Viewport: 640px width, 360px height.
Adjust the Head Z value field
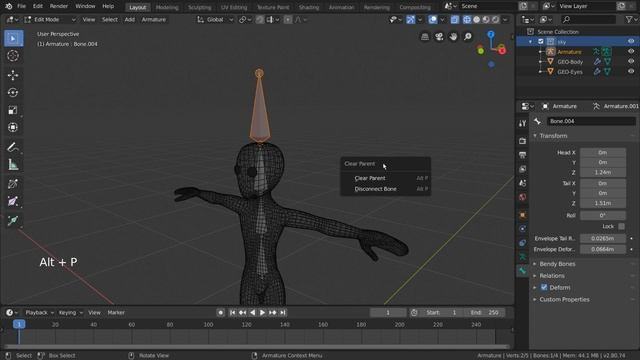point(603,173)
